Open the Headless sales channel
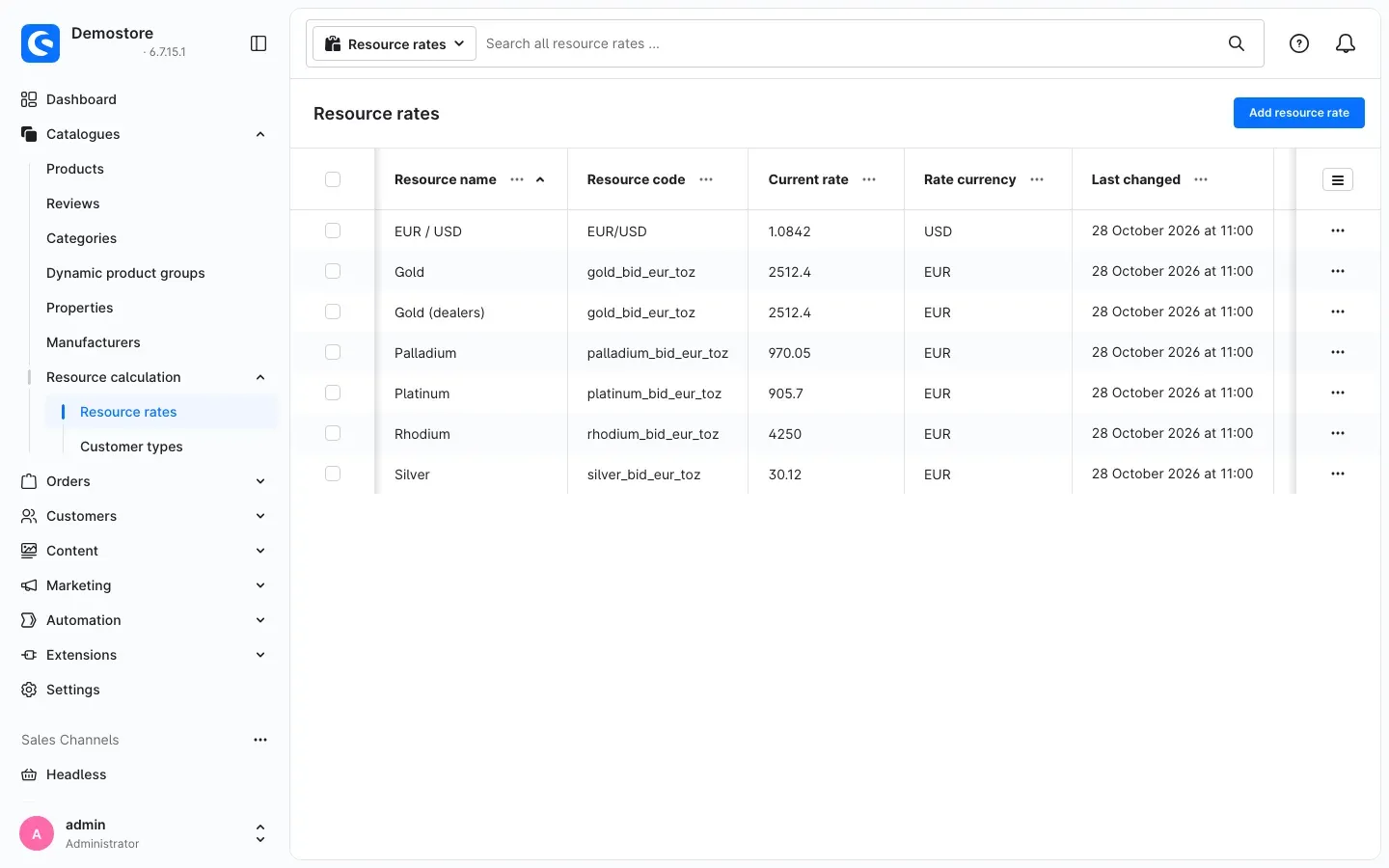1389x868 pixels. tap(76, 774)
